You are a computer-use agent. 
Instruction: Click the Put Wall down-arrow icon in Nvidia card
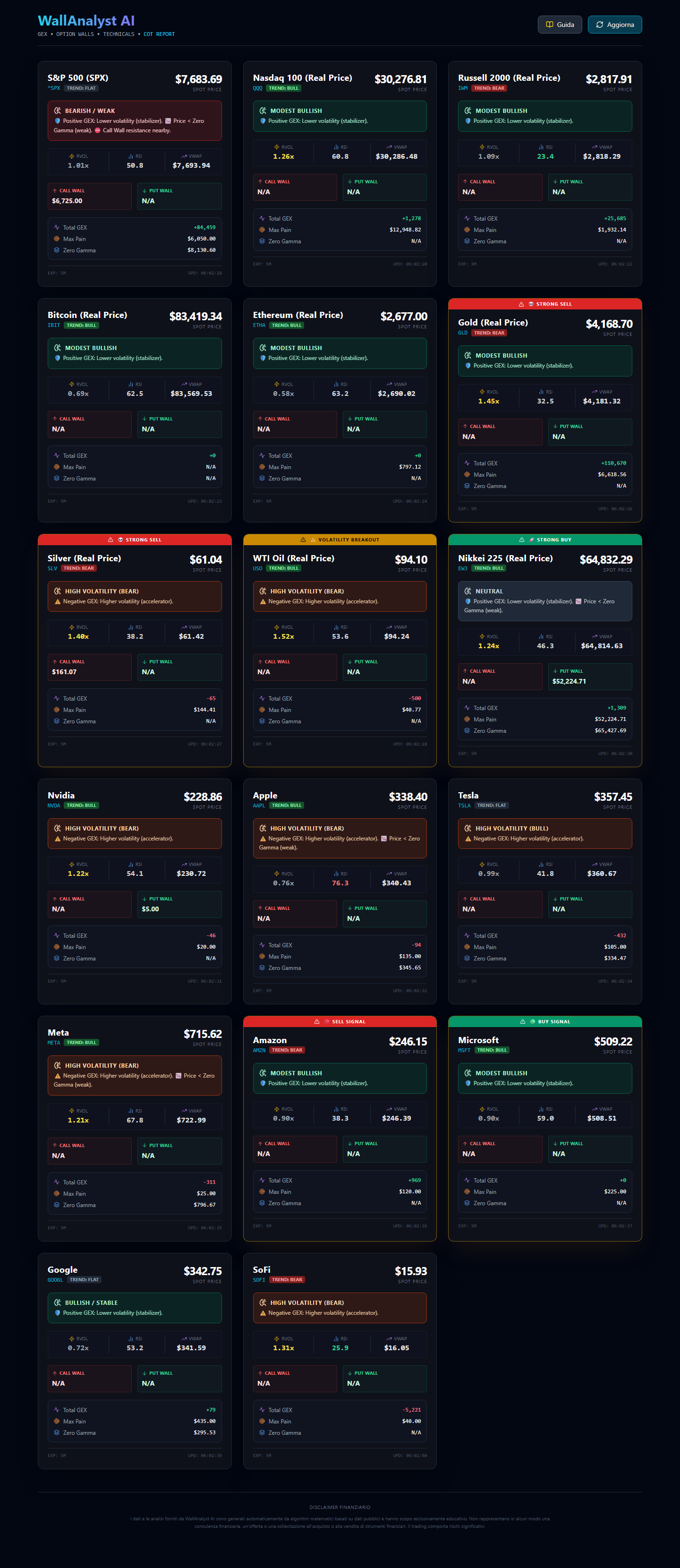[144, 899]
